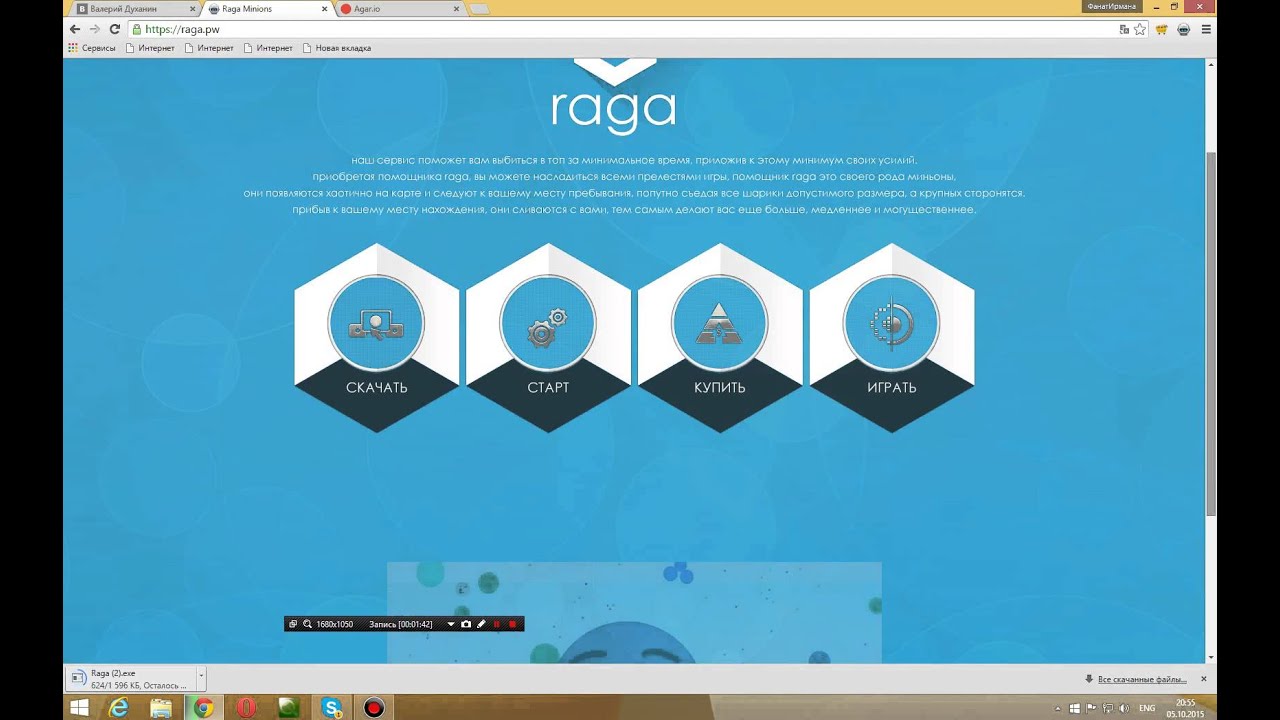Click the recorder window select icon
This screenshot has height=720, width=1280.
[x=293, y=624]
